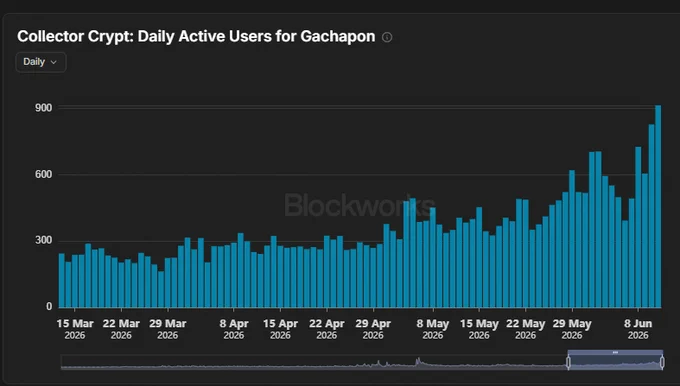Open the Daily interval dropdown
The height and width of the screenshot is (386, 680).
[41, 62]
